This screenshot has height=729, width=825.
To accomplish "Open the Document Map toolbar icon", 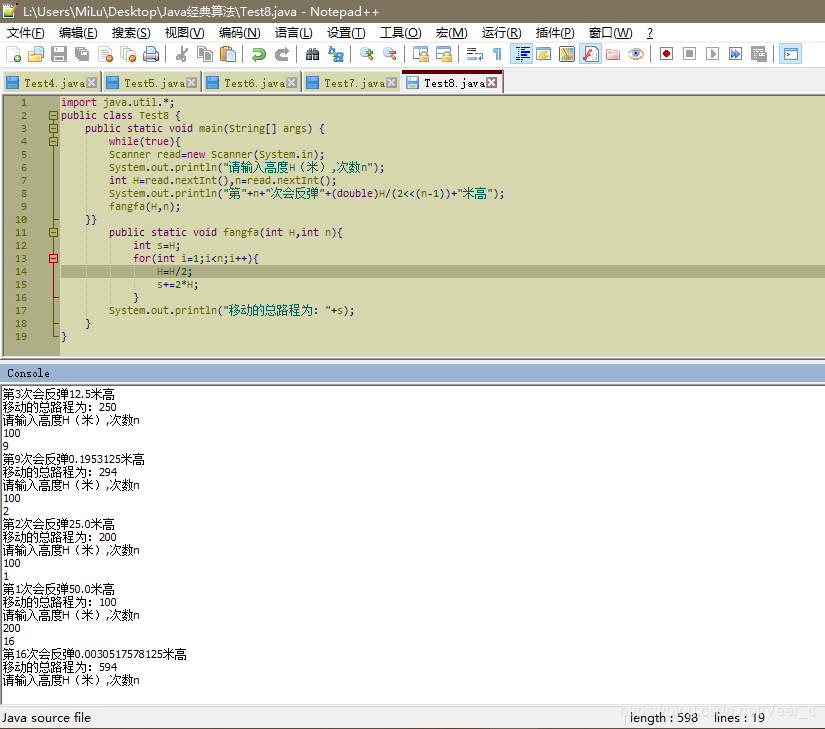I will [567, 54].
